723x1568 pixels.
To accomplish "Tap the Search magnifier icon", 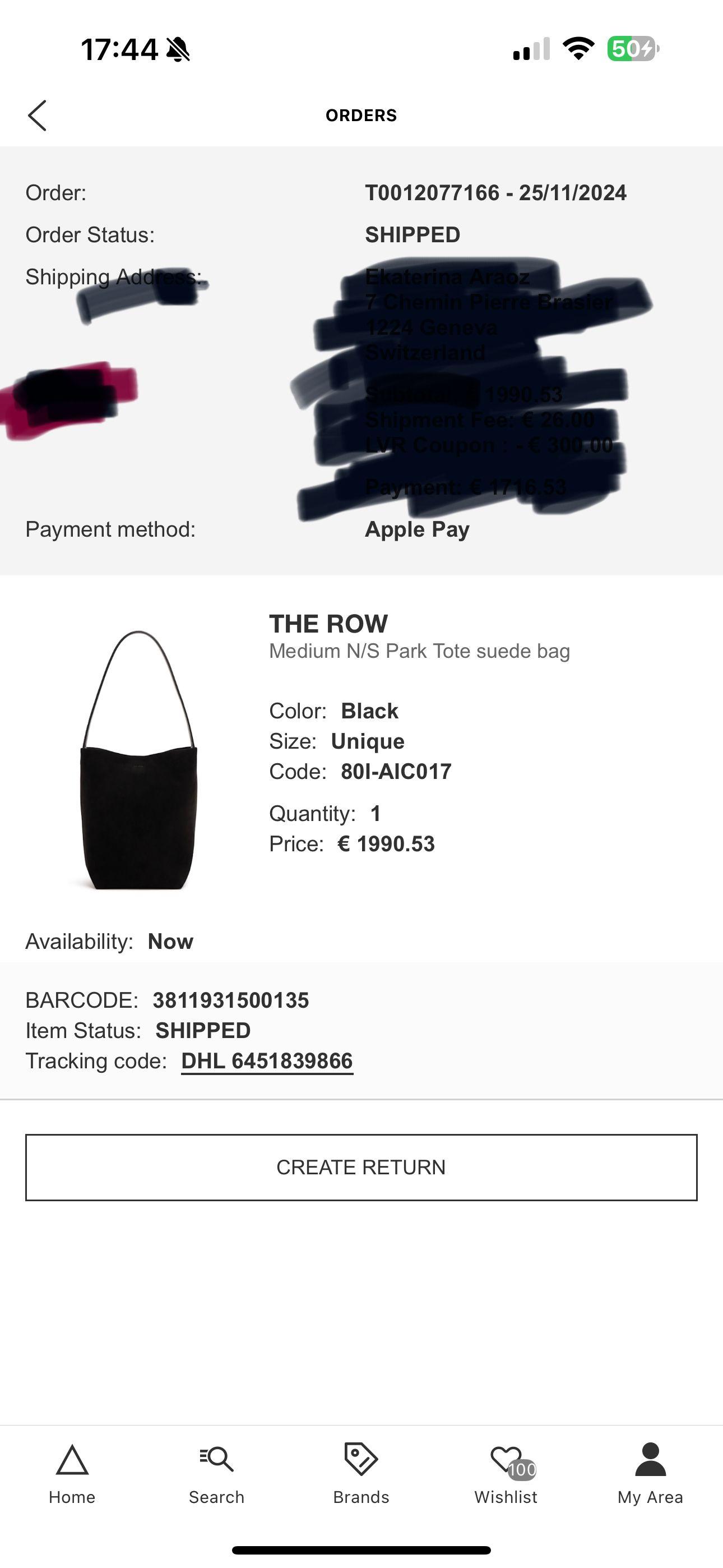I will [x=217, y=1459].
